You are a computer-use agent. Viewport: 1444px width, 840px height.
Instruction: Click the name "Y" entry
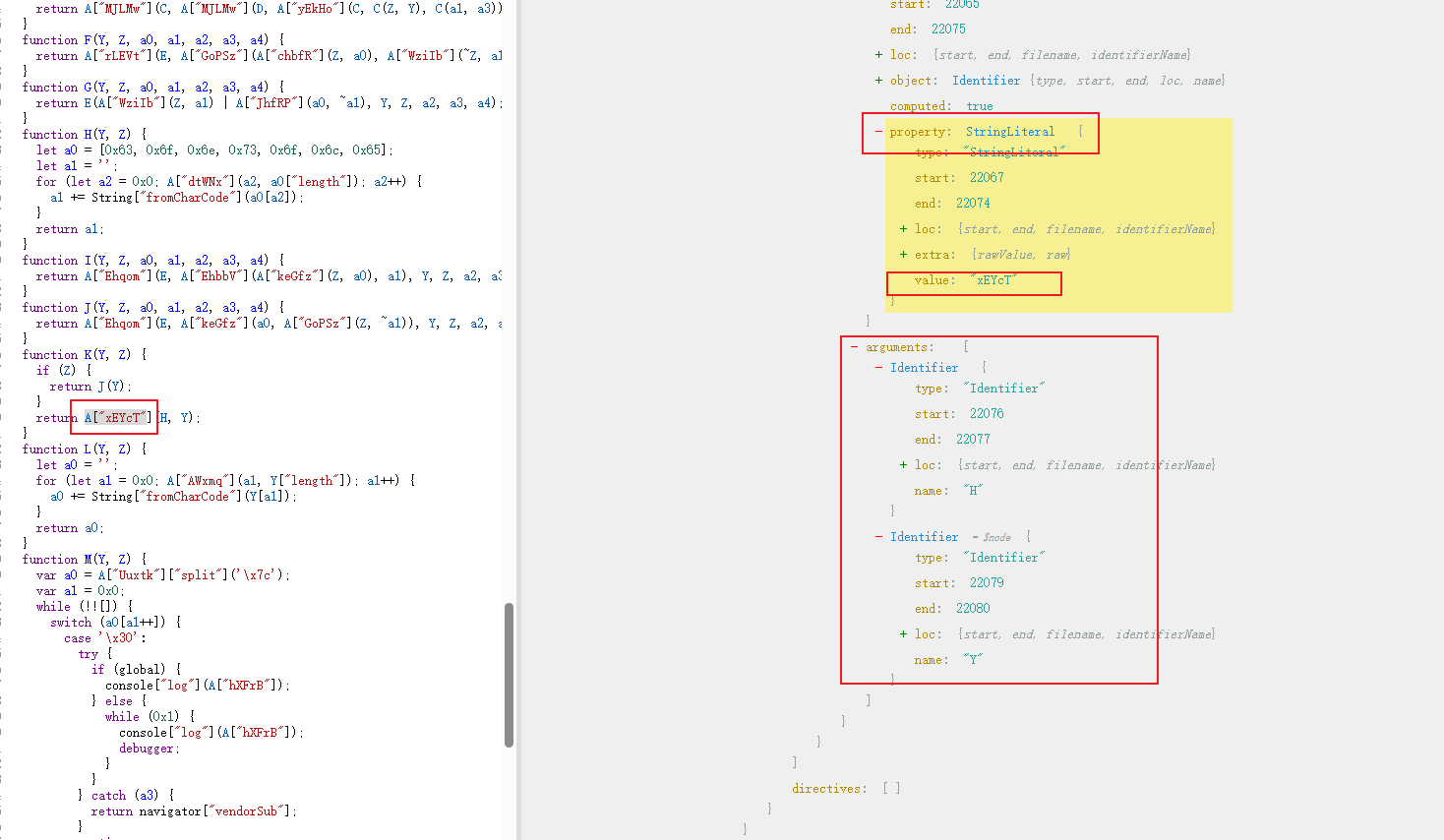(x=948, y=660)
